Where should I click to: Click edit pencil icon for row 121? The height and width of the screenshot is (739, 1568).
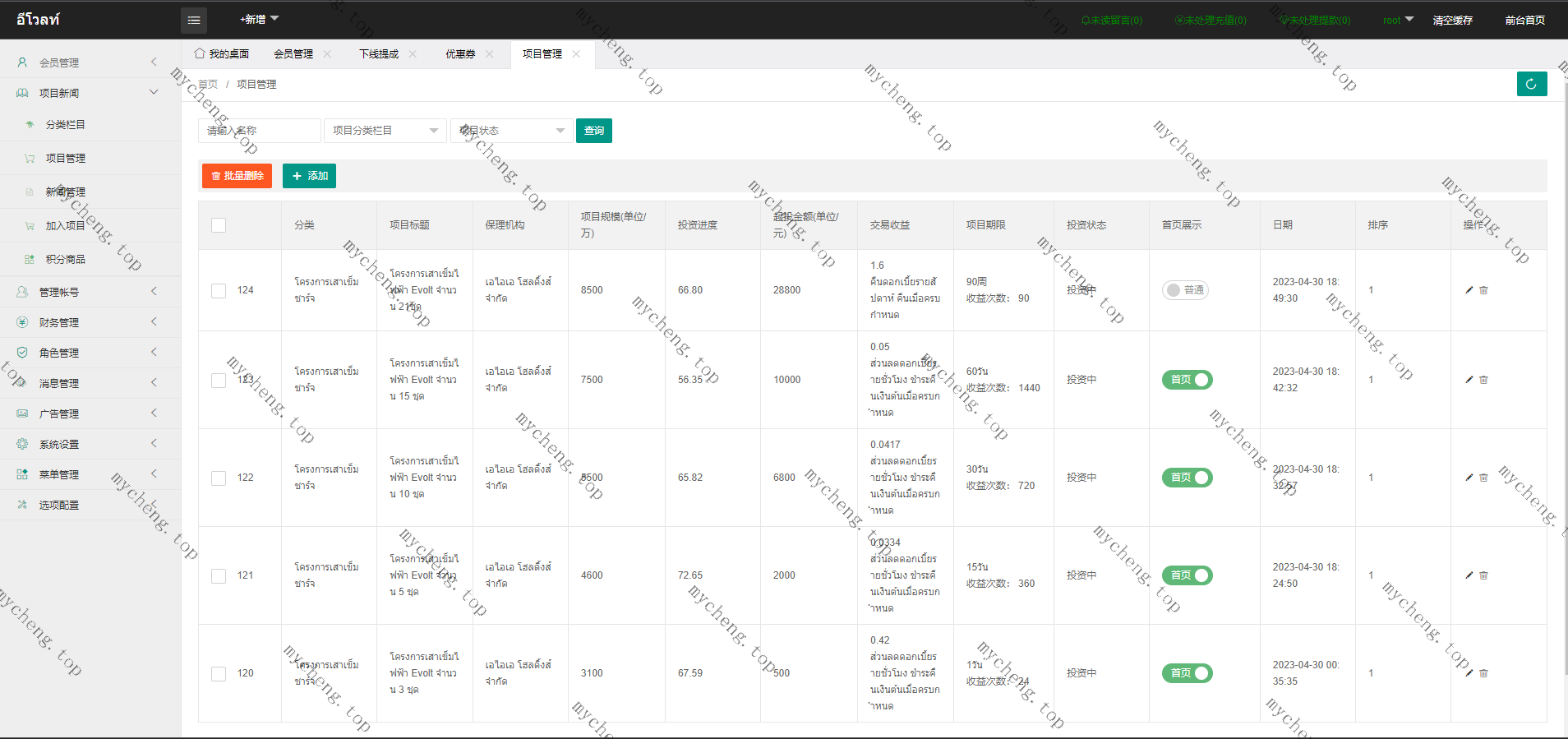click(x=1469, y=575)
